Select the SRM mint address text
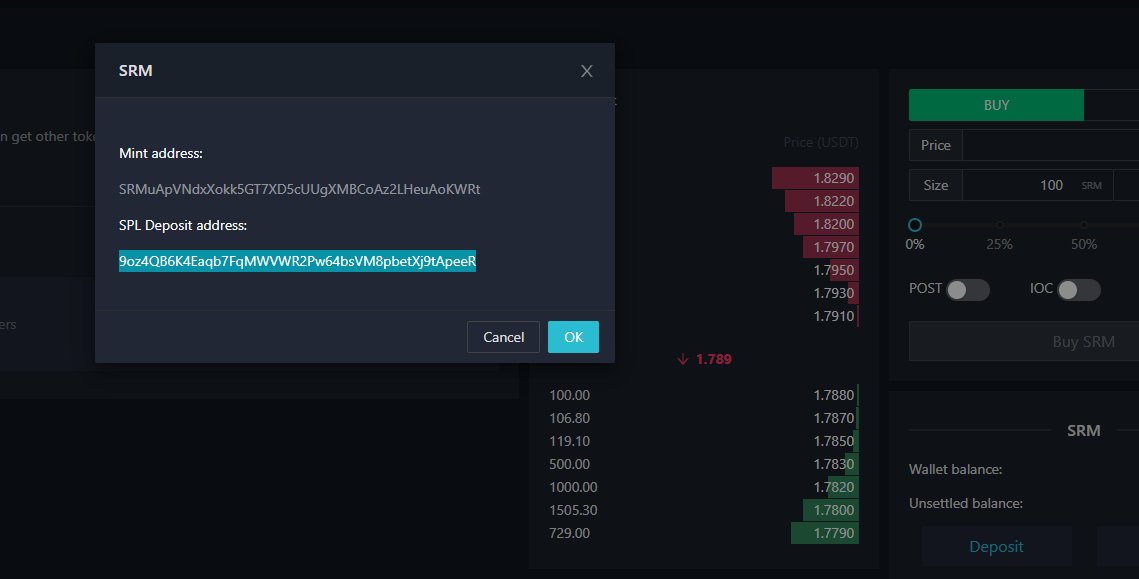The height and width of the screenshot is (579, 1139). (299, 189)
